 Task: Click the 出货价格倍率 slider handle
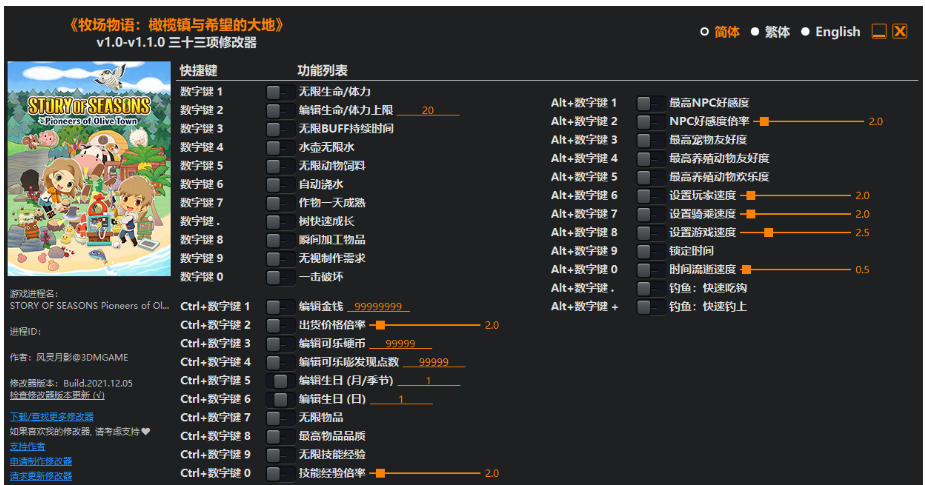[x=381, y=325]
